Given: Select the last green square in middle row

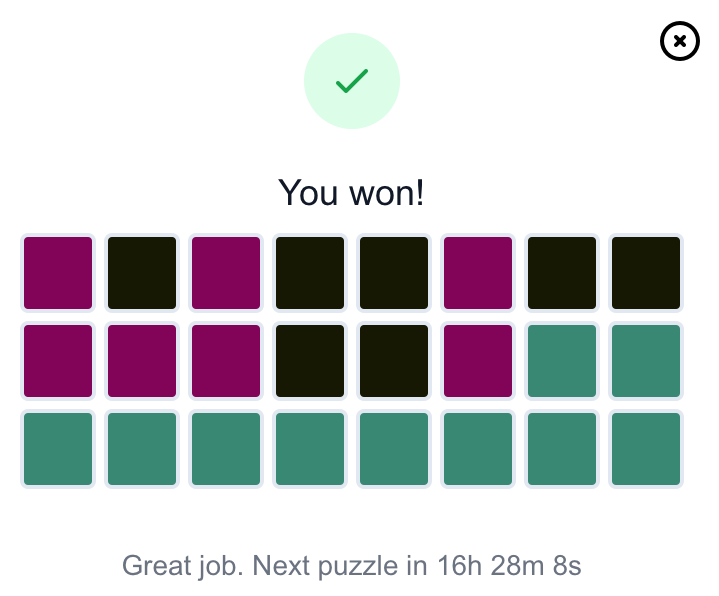Looking at the screenshot, I should click(x=646, y=361).
